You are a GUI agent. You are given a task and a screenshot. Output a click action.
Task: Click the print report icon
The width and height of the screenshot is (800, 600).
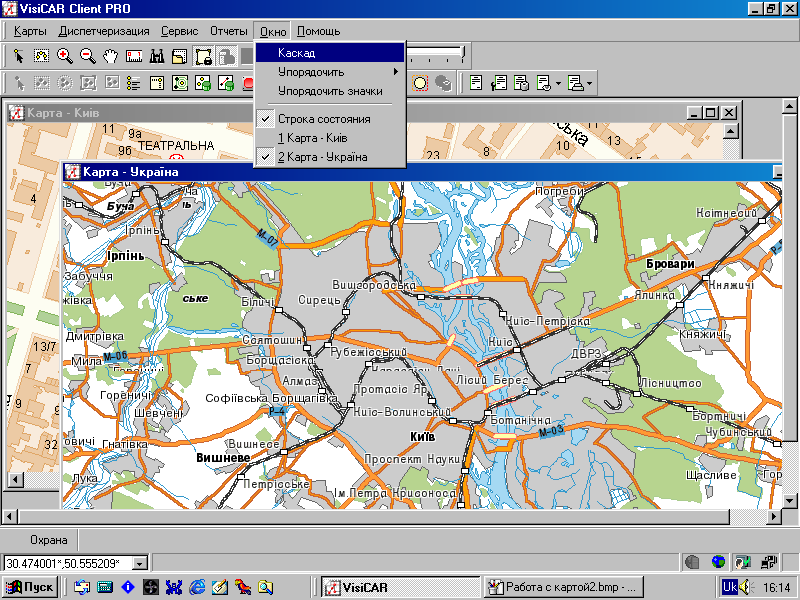pos(576,83)
